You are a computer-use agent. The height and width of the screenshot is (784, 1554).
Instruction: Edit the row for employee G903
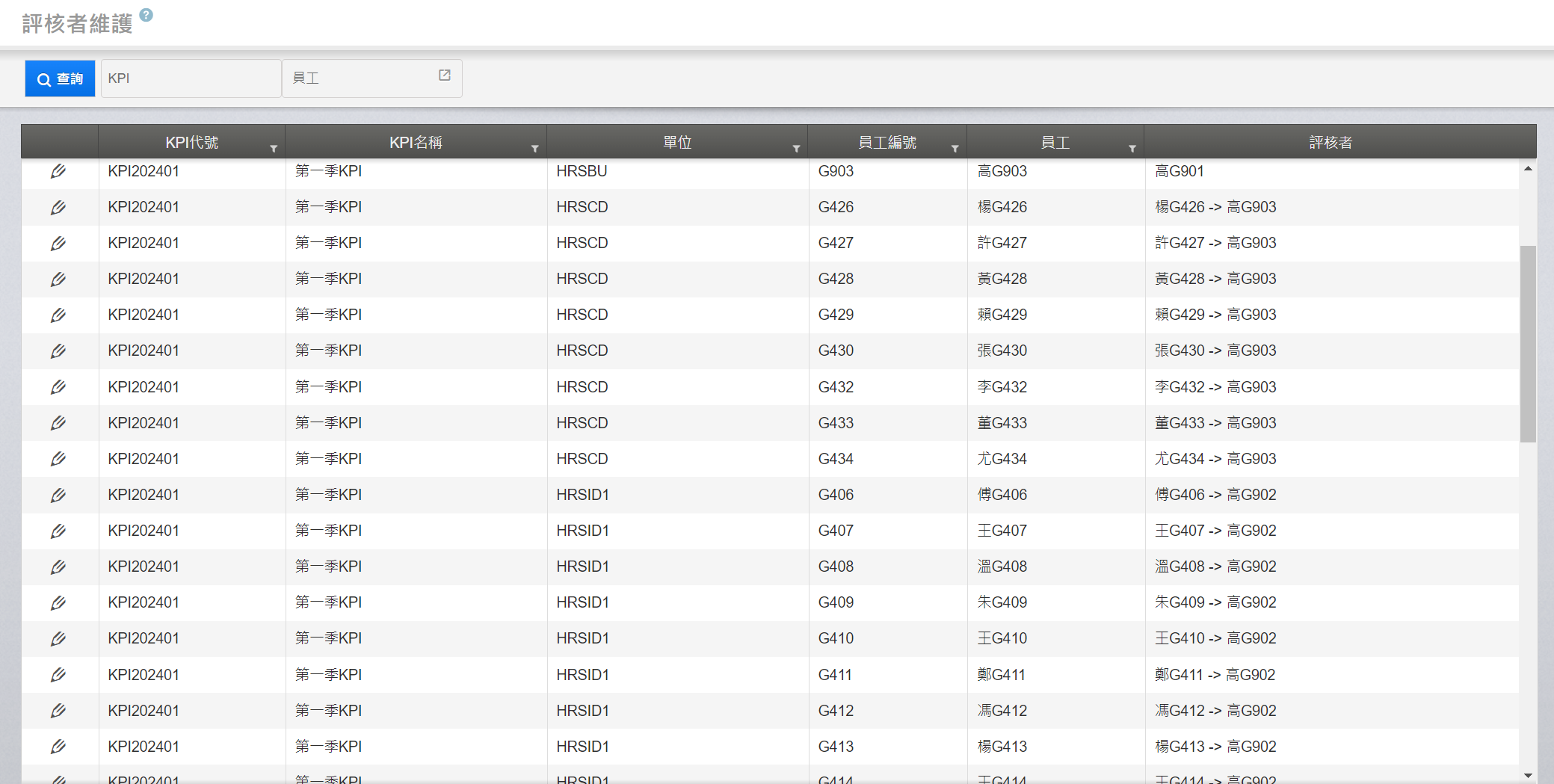(58, 171)
